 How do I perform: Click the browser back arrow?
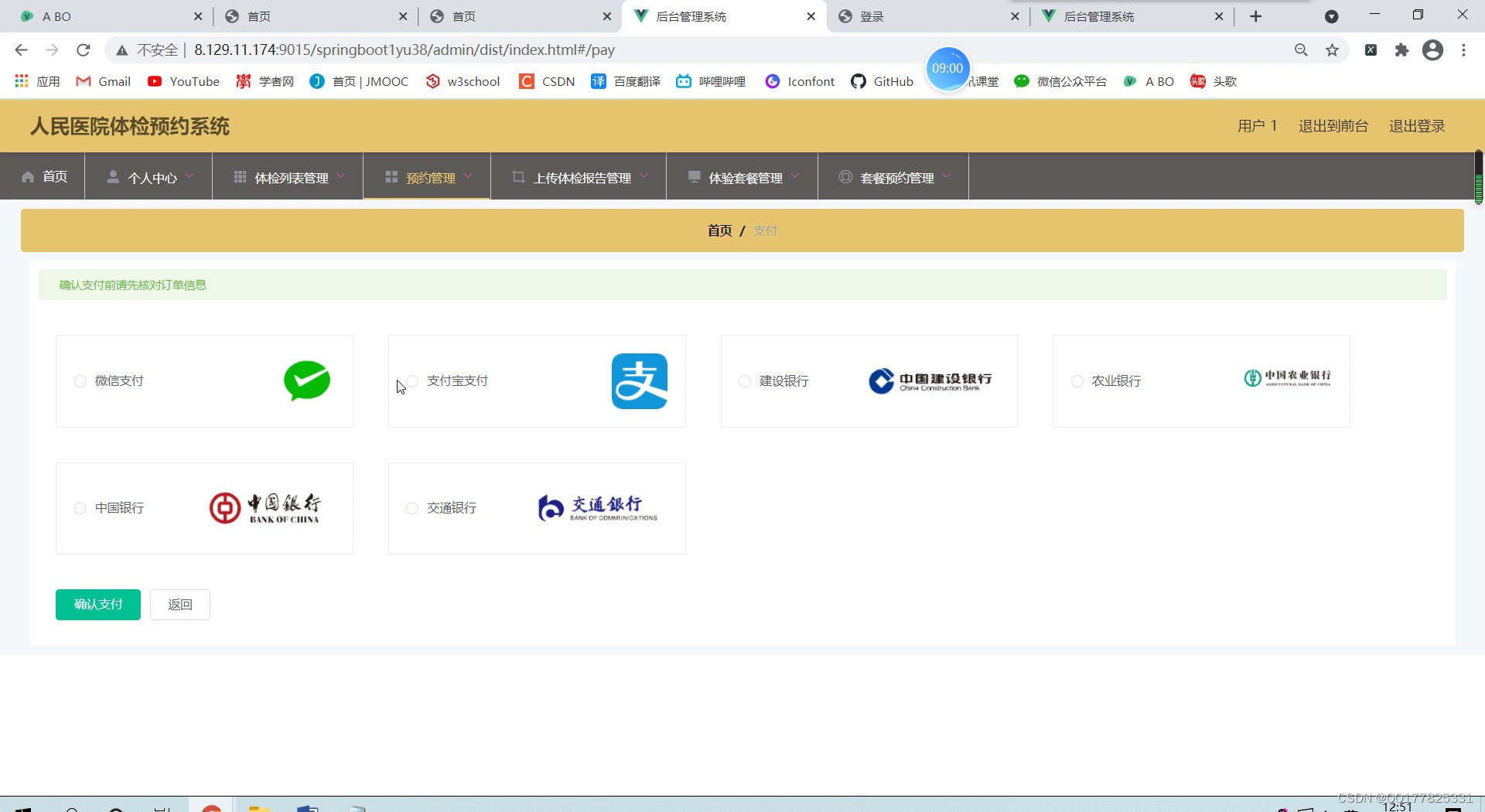[x=21, y=50]
